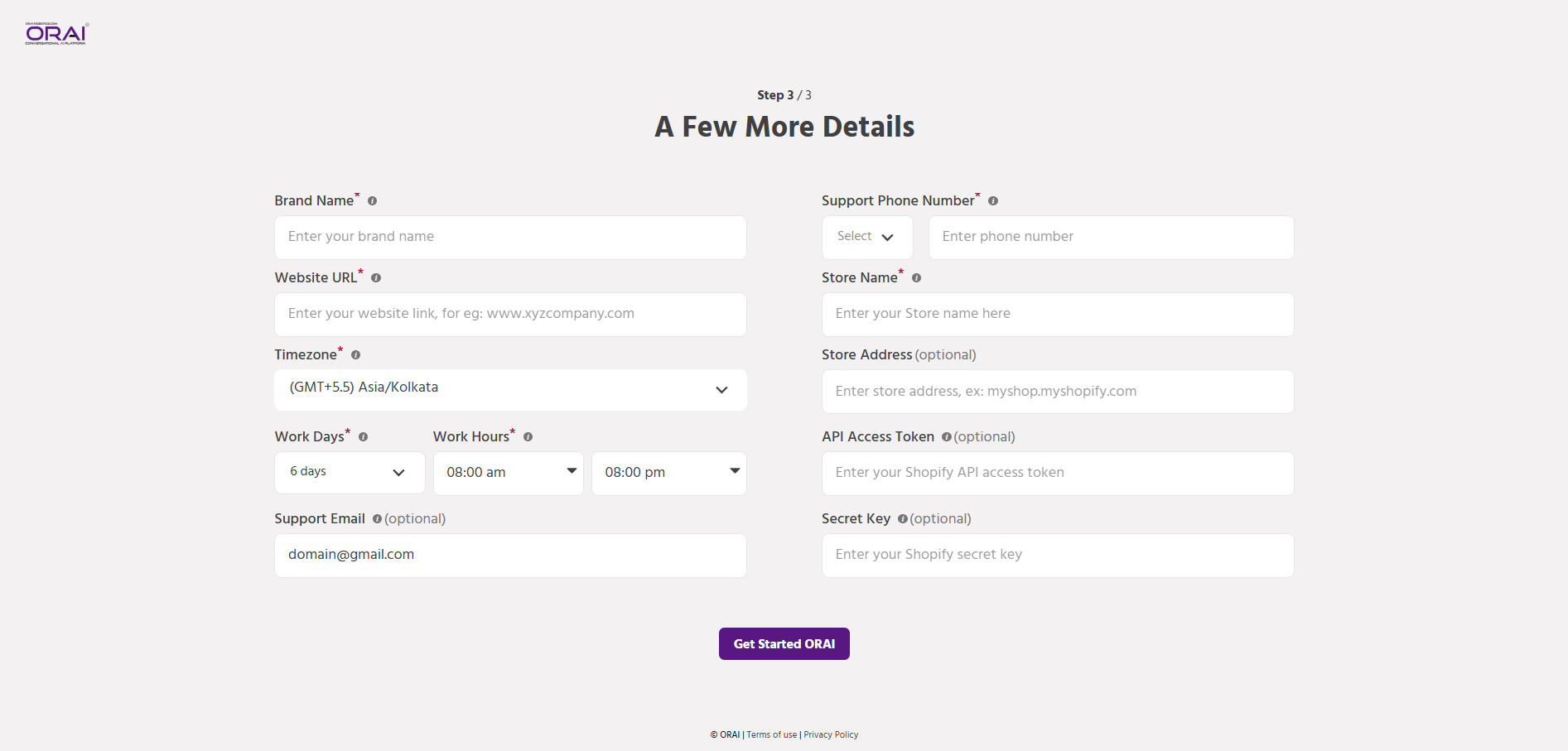Click the Timezone info icon

click(355, 355)
